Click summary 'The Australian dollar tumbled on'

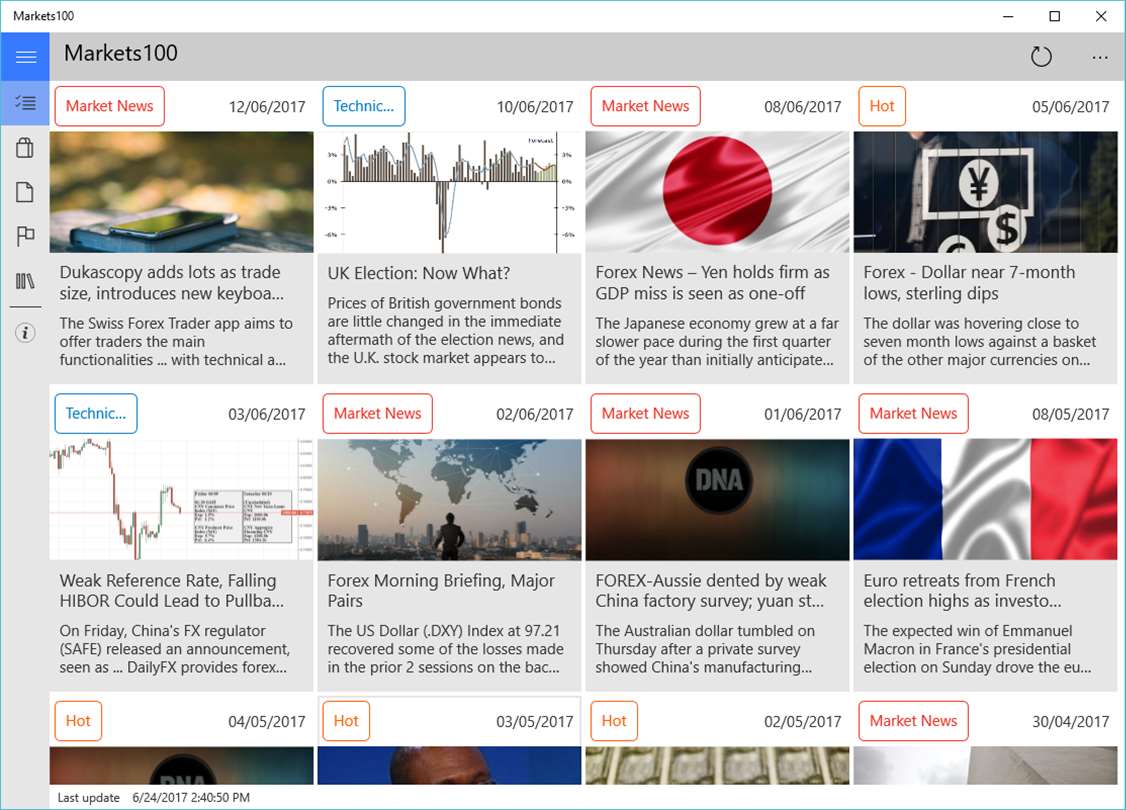pyautogui.click(x=705, y=649)
